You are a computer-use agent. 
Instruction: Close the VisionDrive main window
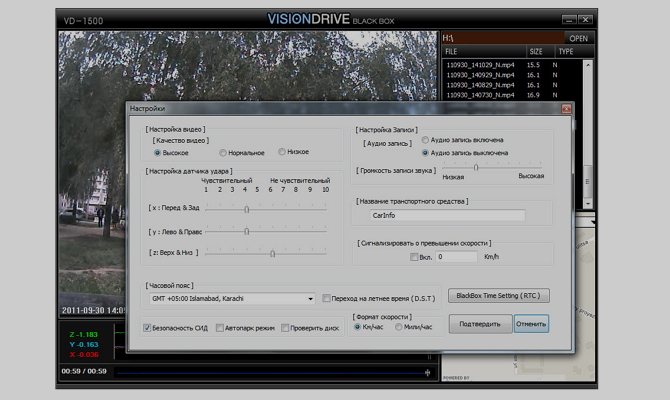coord(585,20)
